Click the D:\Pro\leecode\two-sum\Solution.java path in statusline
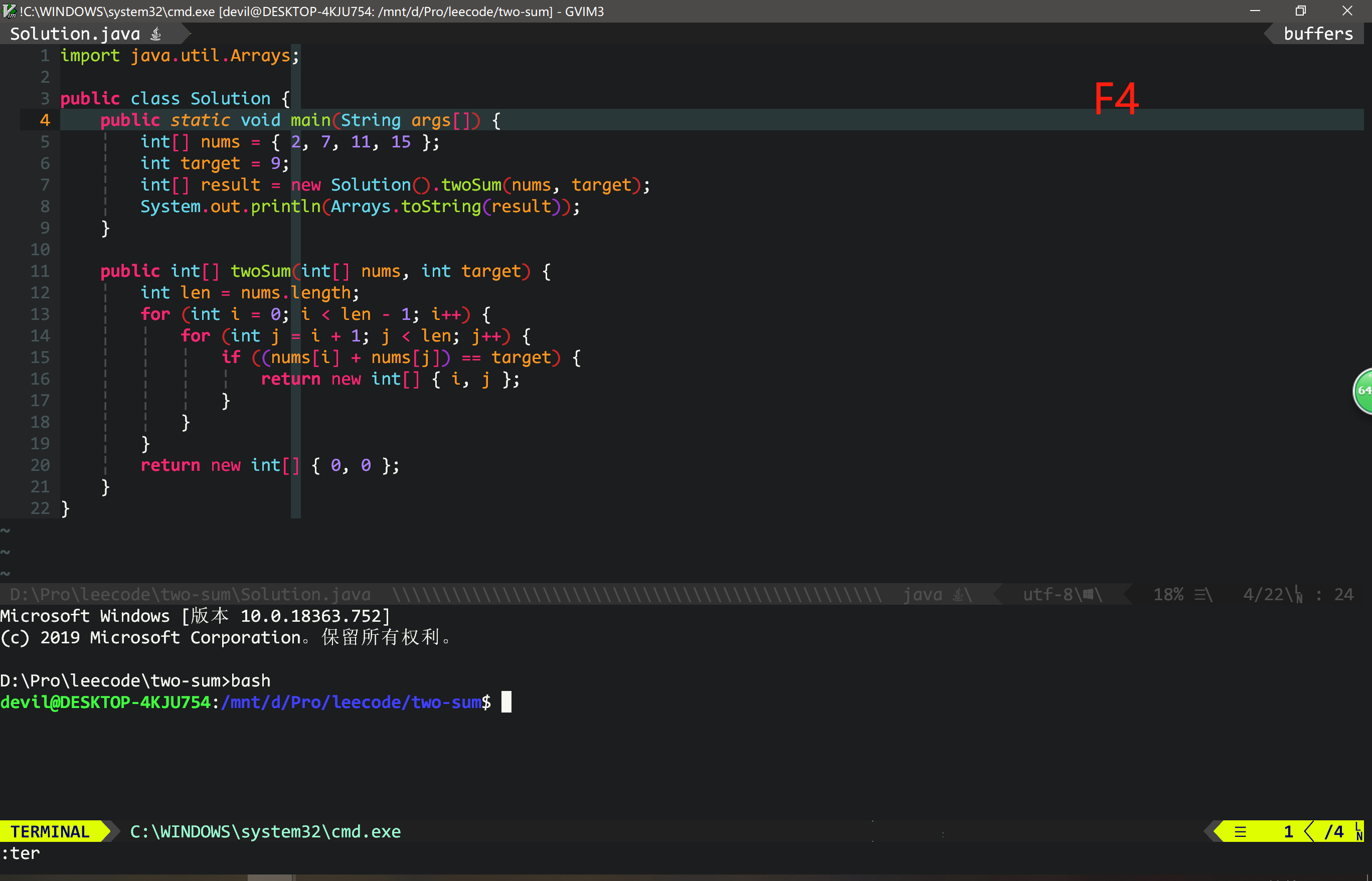Screen dimensions: 1372x881 tap(190, 595)
